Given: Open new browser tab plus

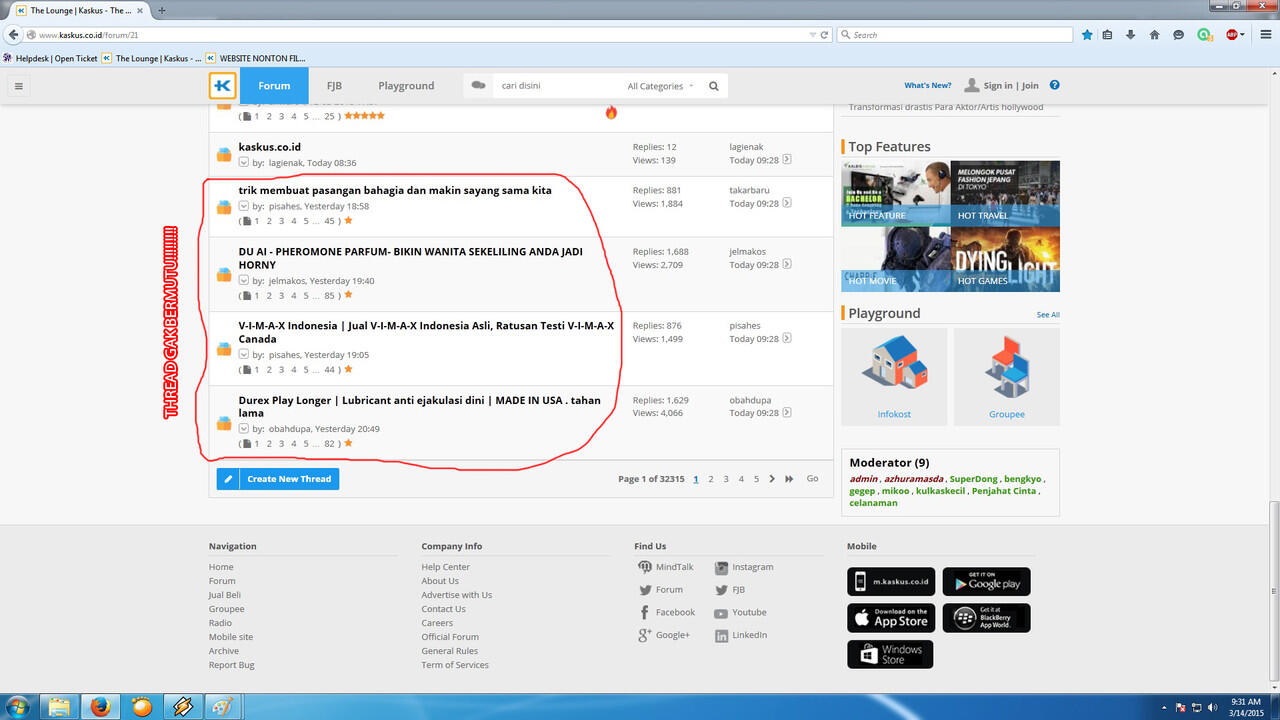Looking at the screenshot, I should pyautogui.click(x=162, y=10).
